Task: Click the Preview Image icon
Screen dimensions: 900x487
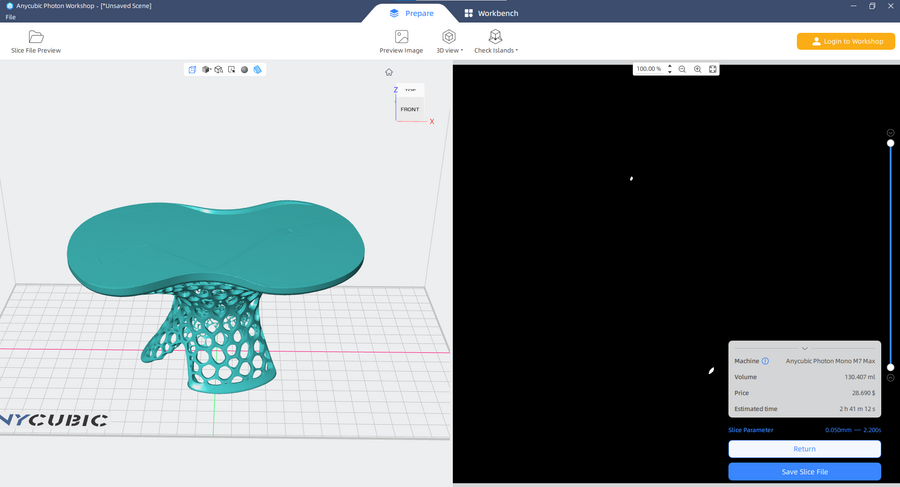Action: 401,37
